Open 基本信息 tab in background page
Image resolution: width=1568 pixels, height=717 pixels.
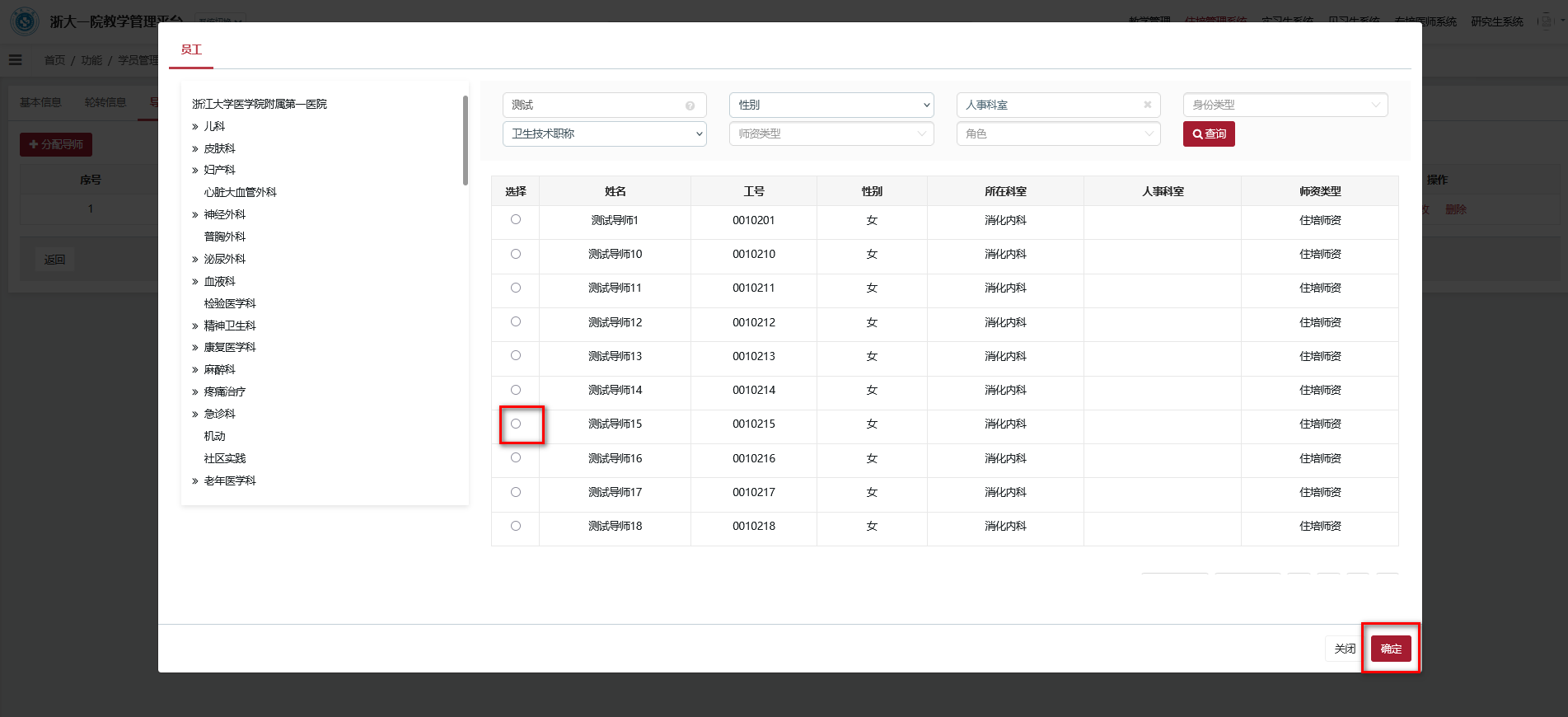pos(40,102)
